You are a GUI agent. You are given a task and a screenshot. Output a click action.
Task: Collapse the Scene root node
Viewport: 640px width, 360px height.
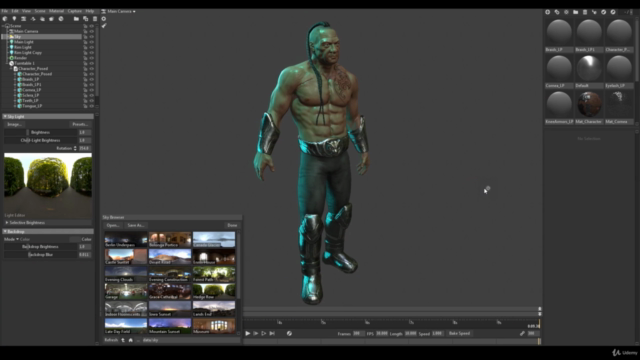pos(3,26)
